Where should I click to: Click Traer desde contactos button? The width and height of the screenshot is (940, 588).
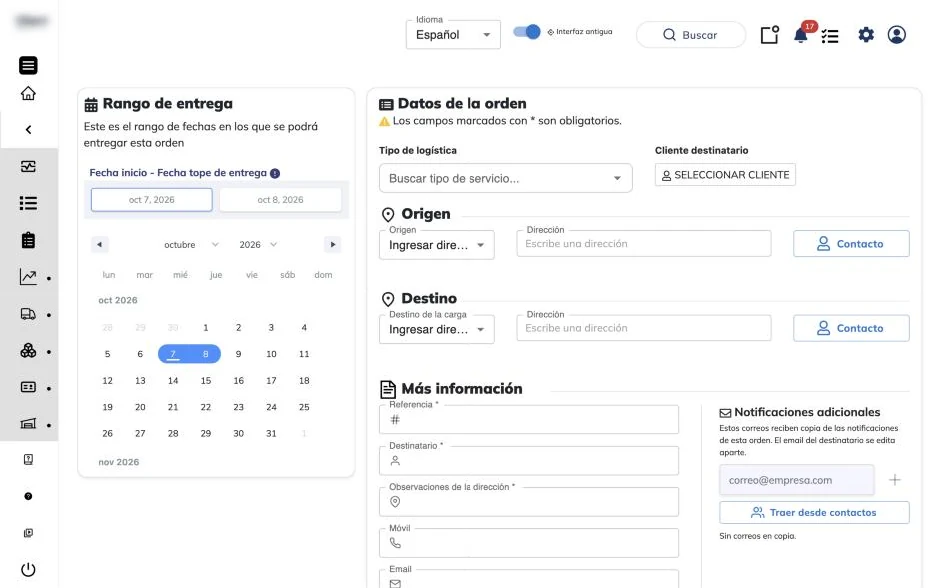814,512
